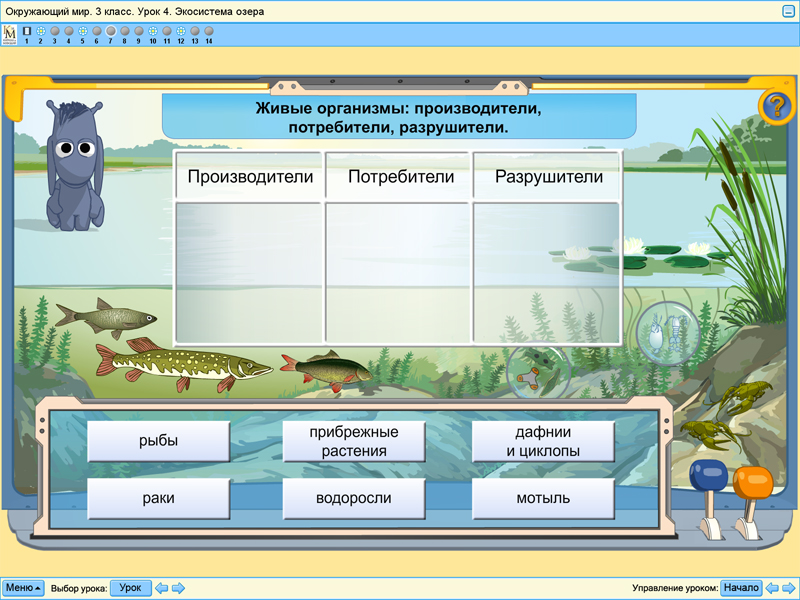Click the empty cell under Разрушители

coord(546,273)
